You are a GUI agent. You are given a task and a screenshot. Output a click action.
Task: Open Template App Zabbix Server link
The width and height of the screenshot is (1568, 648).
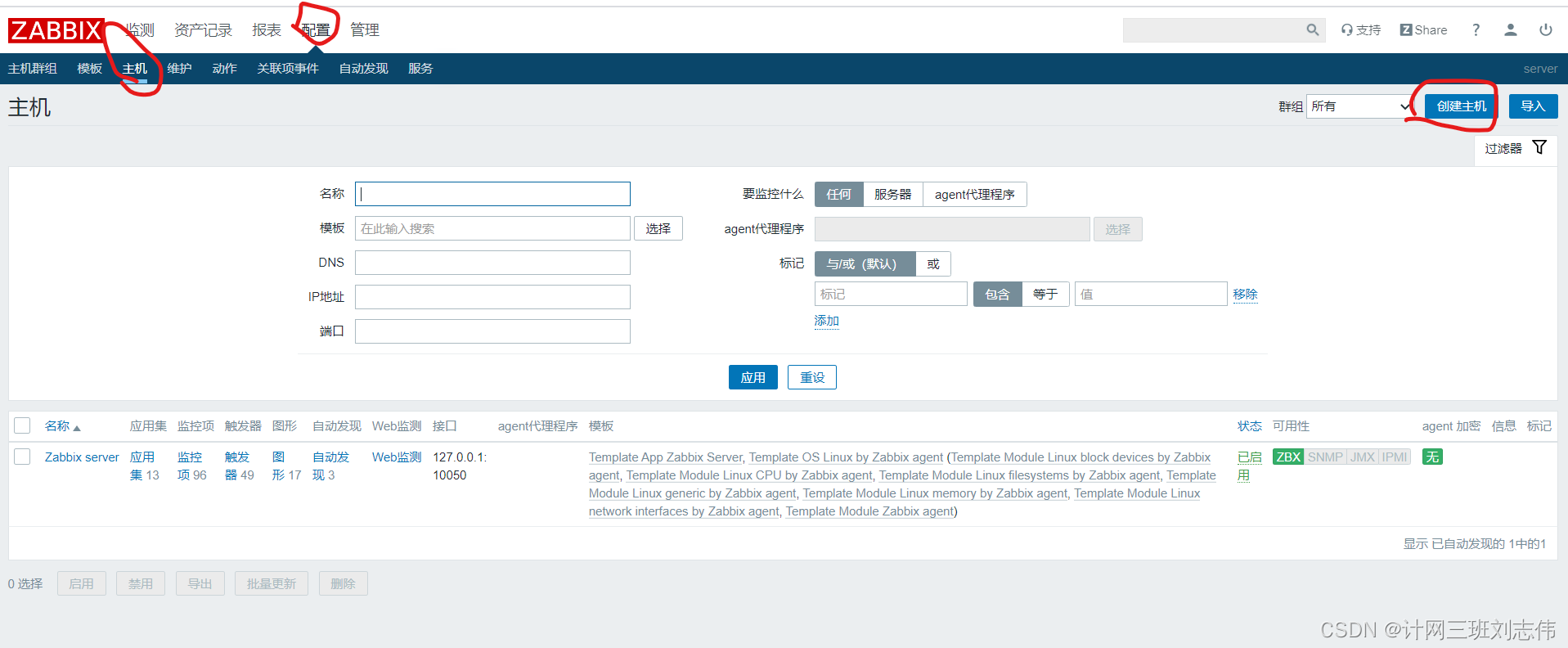[x=666, y=457]
